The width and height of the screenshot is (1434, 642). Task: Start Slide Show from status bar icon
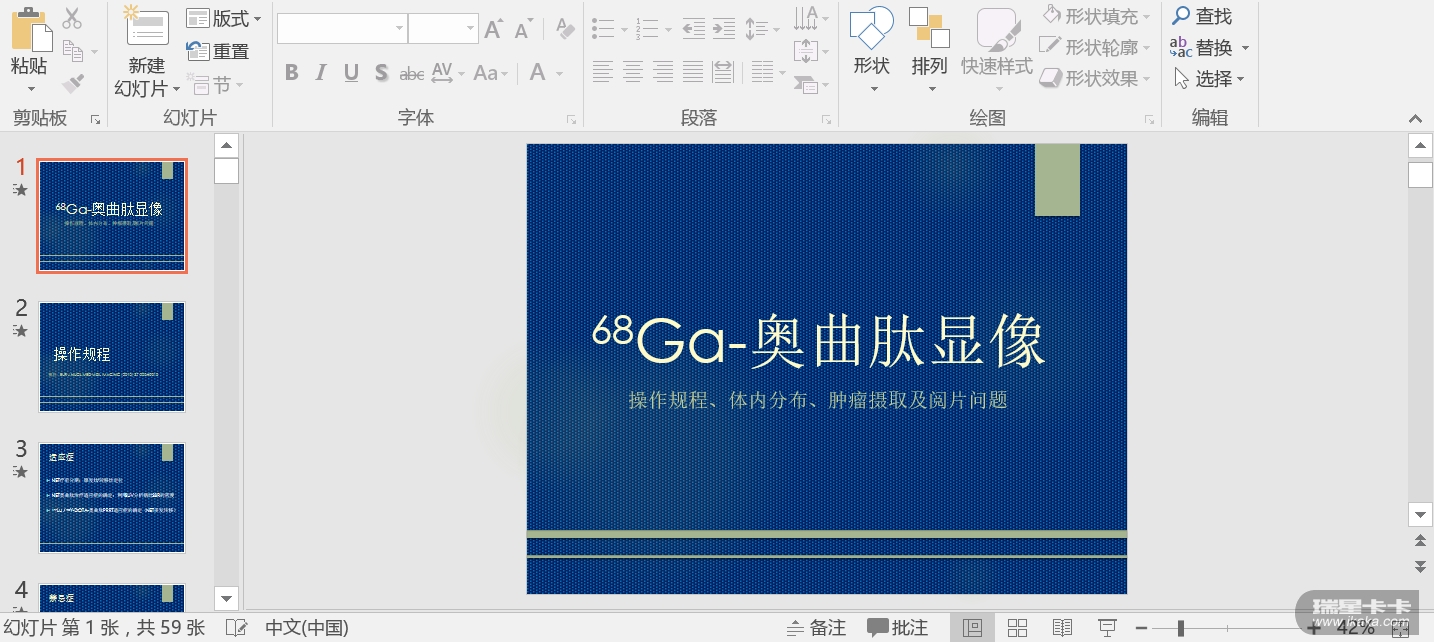pyautogui.click(x=1107, y=628)
